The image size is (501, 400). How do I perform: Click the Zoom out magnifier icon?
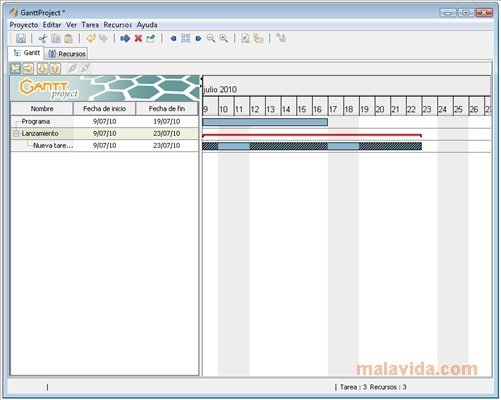pyautogui.click(x=211, y=38)
